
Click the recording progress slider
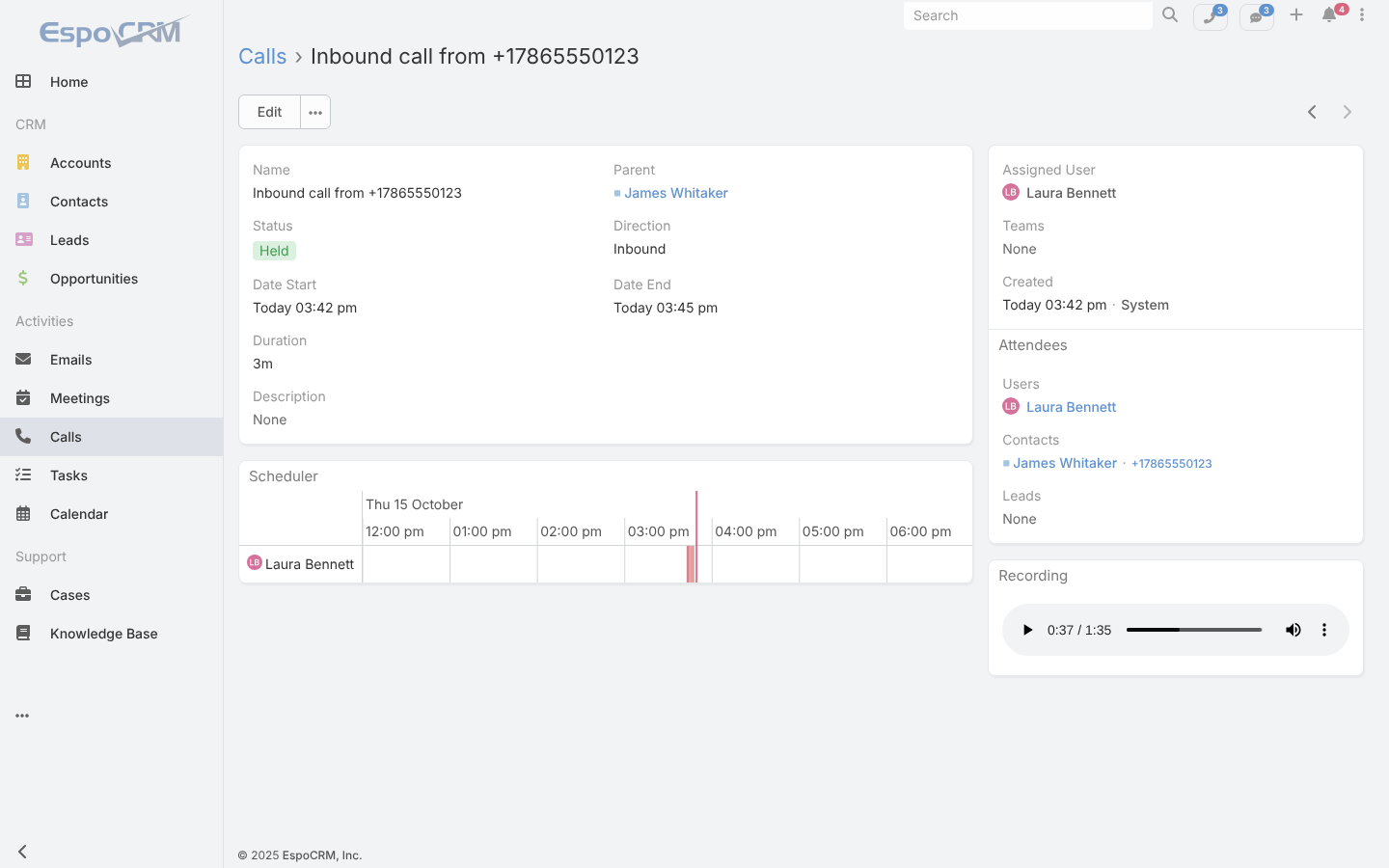[x=1194, y=630]
